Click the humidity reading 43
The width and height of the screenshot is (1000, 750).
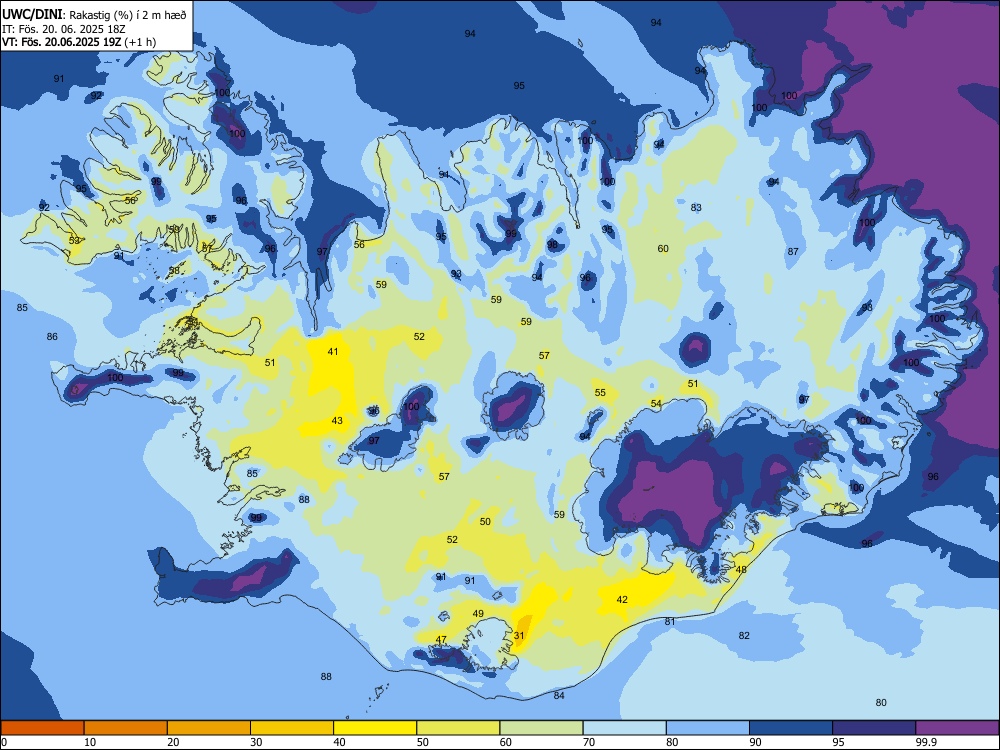[x=337, y=420]
